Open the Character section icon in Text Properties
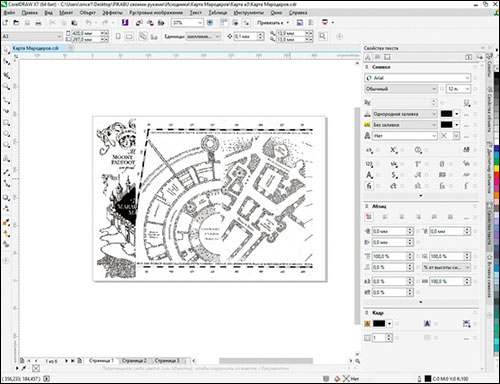 368,57
